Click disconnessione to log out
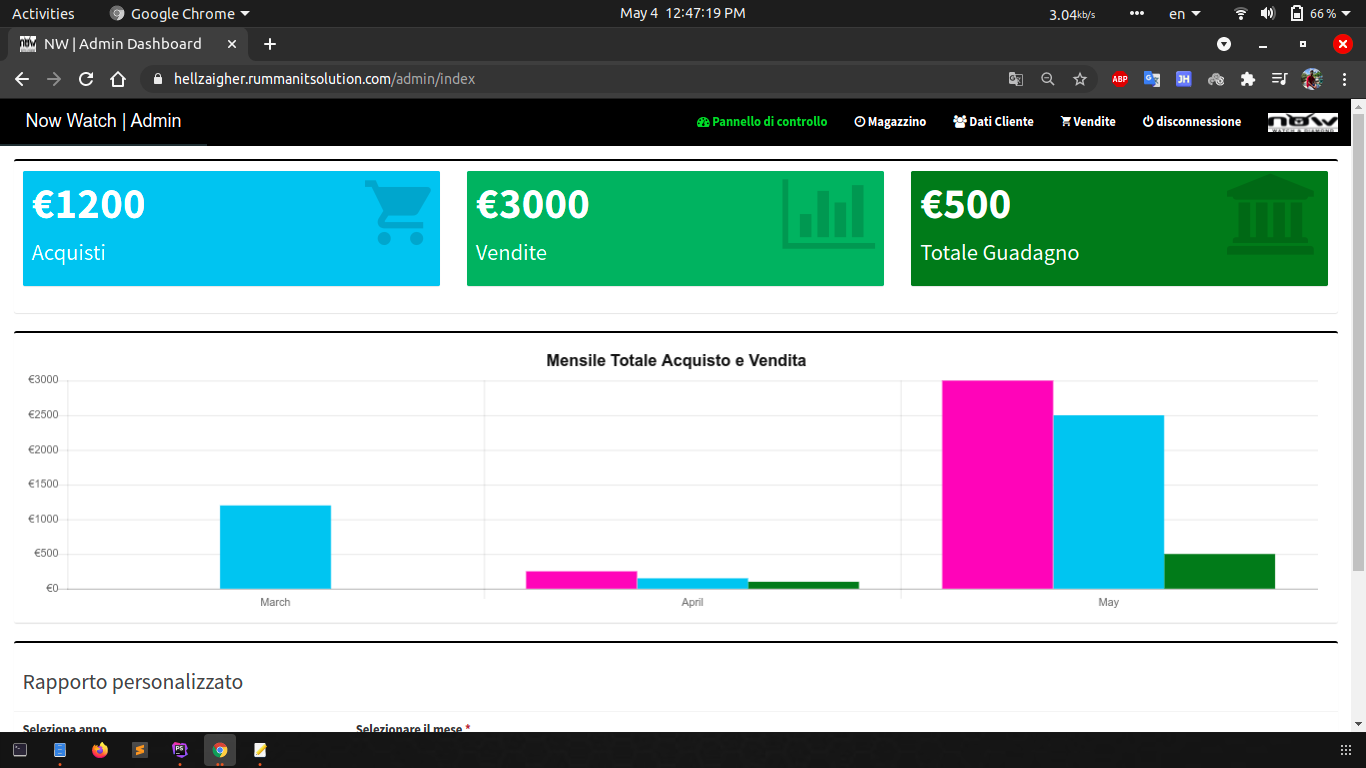The image size is (1366, 768). (x=1191, y=122)
